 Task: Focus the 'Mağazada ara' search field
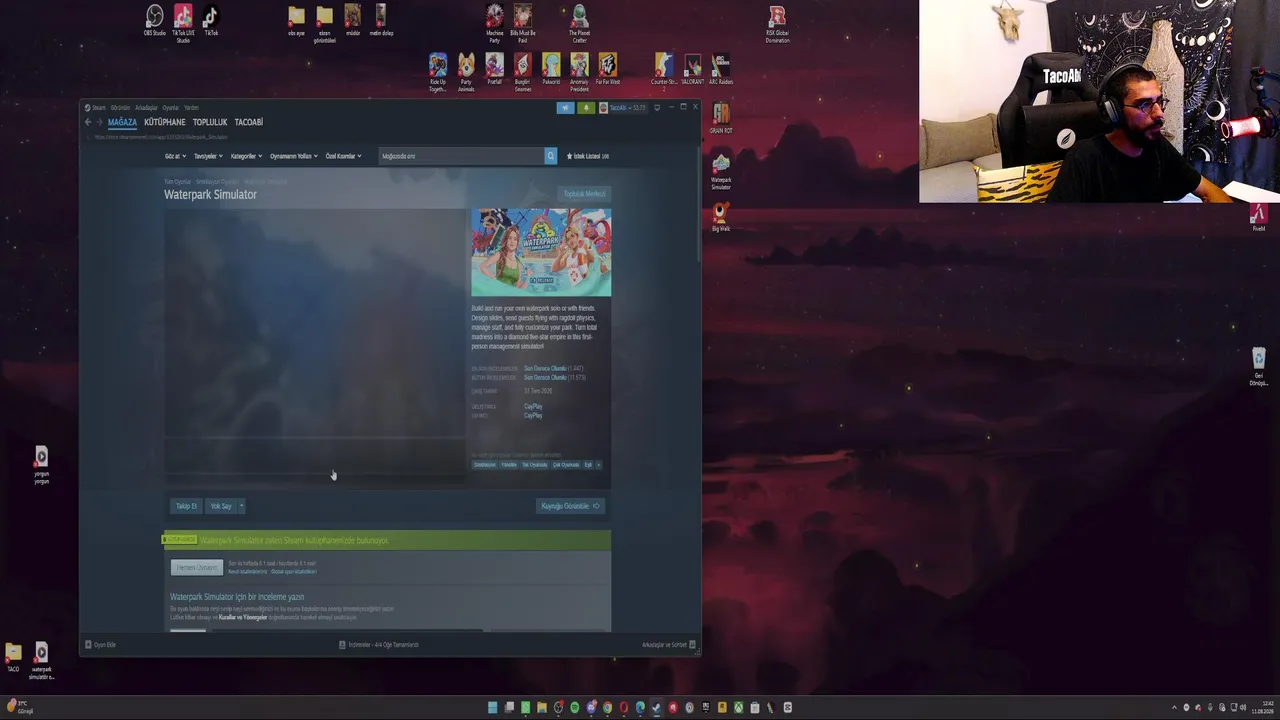(462, 156)
